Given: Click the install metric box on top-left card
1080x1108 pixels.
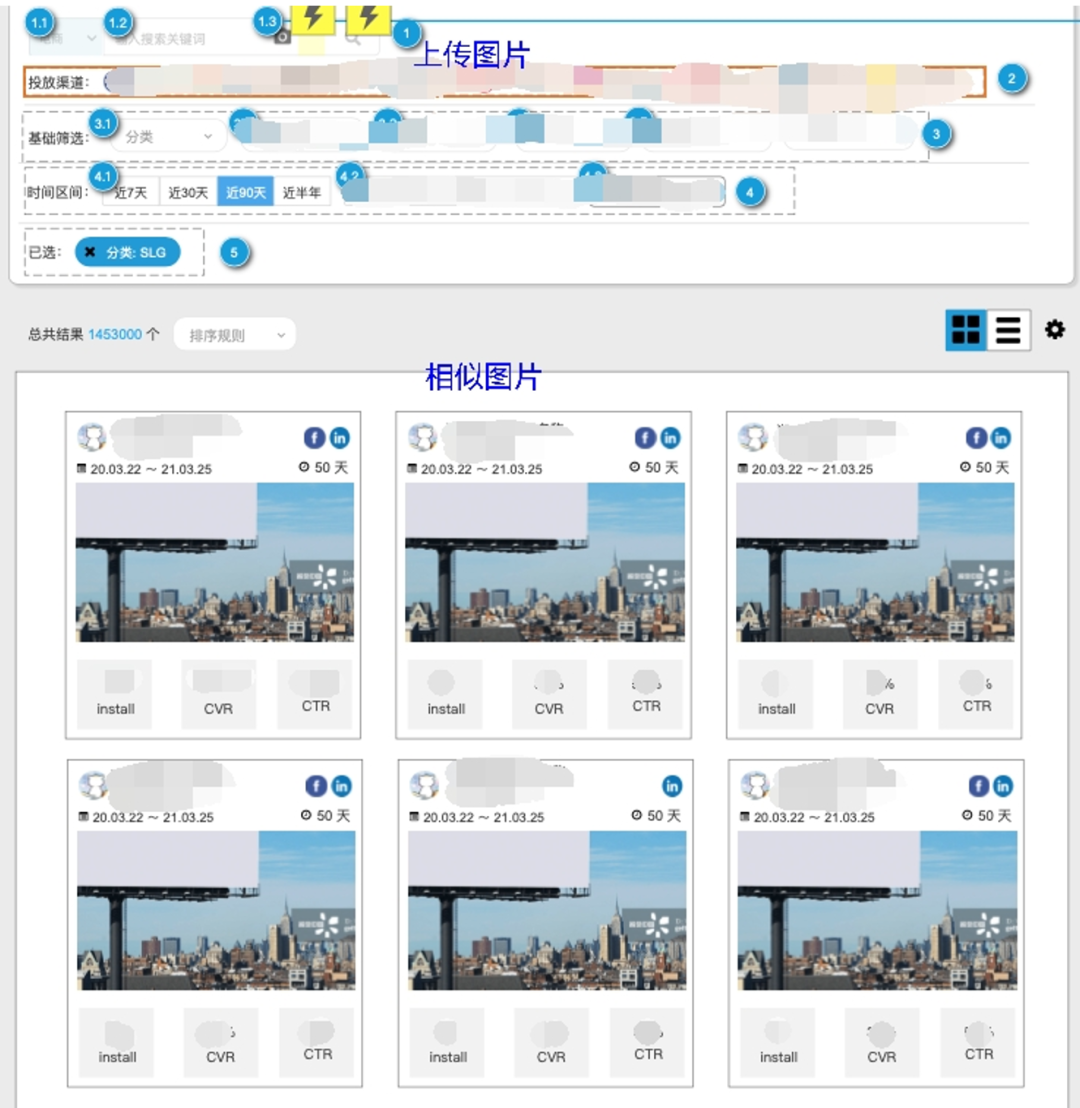Looking at the screenshot, I should (115, 694).
